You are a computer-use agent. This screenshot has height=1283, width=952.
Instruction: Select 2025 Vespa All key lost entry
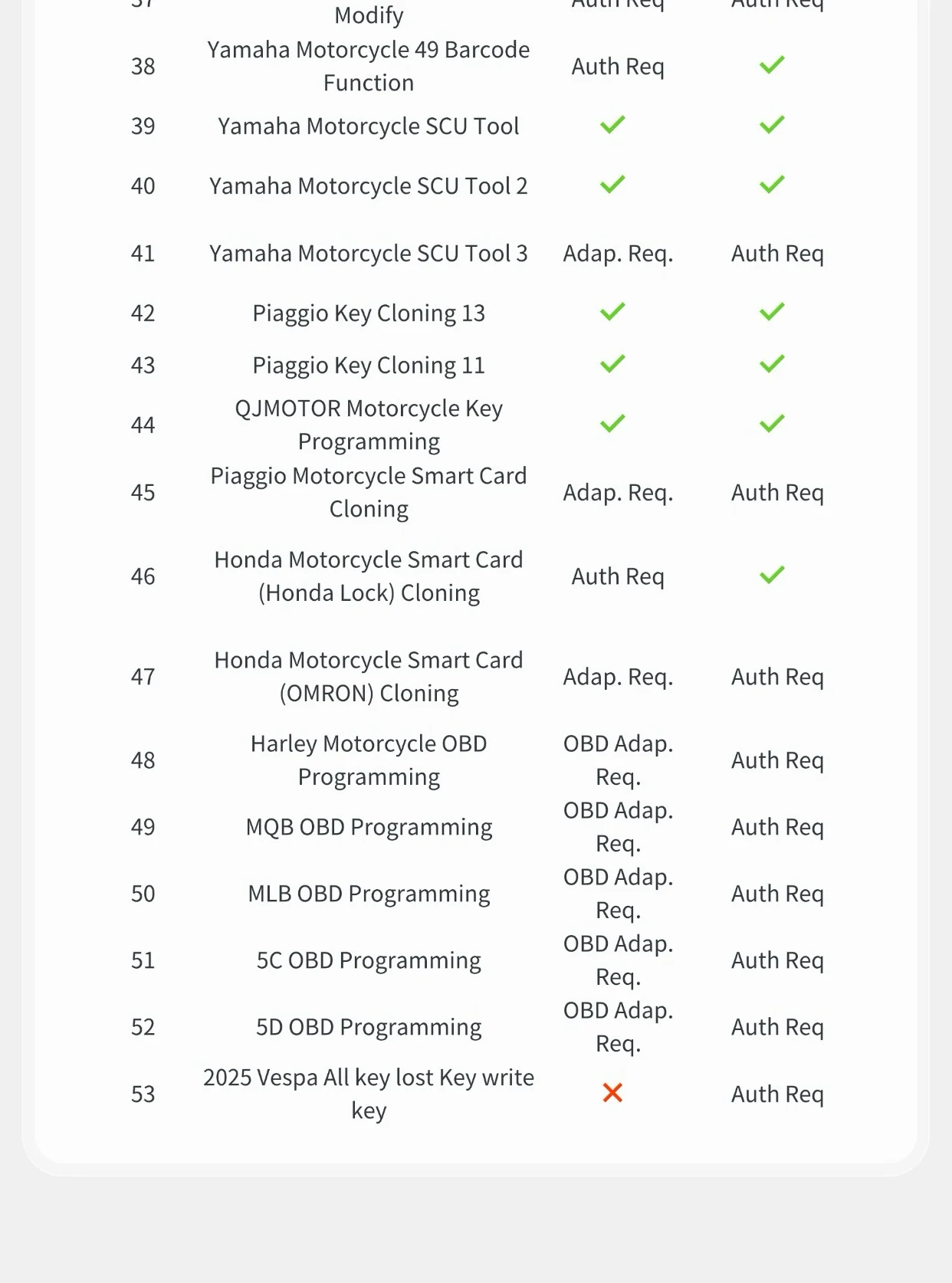pyautogui.click(x=369, y=1094)
